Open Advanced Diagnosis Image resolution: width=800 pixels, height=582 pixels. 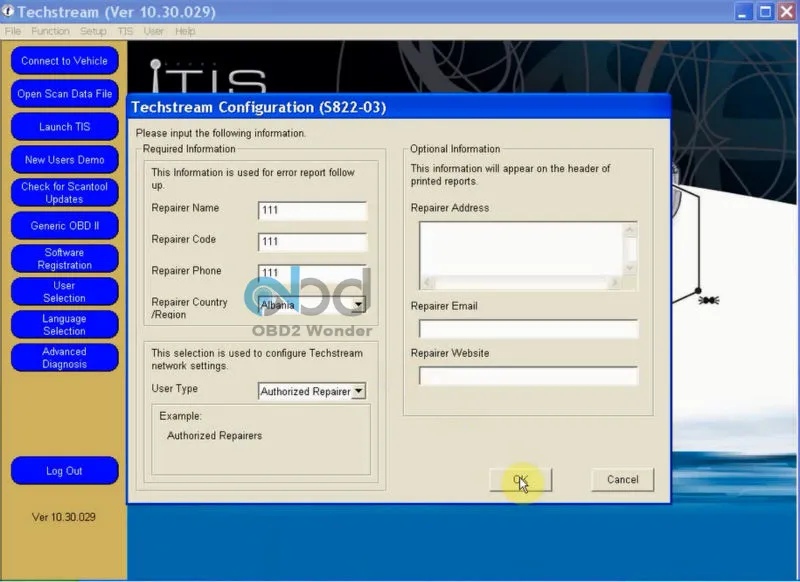coord(64,358)
